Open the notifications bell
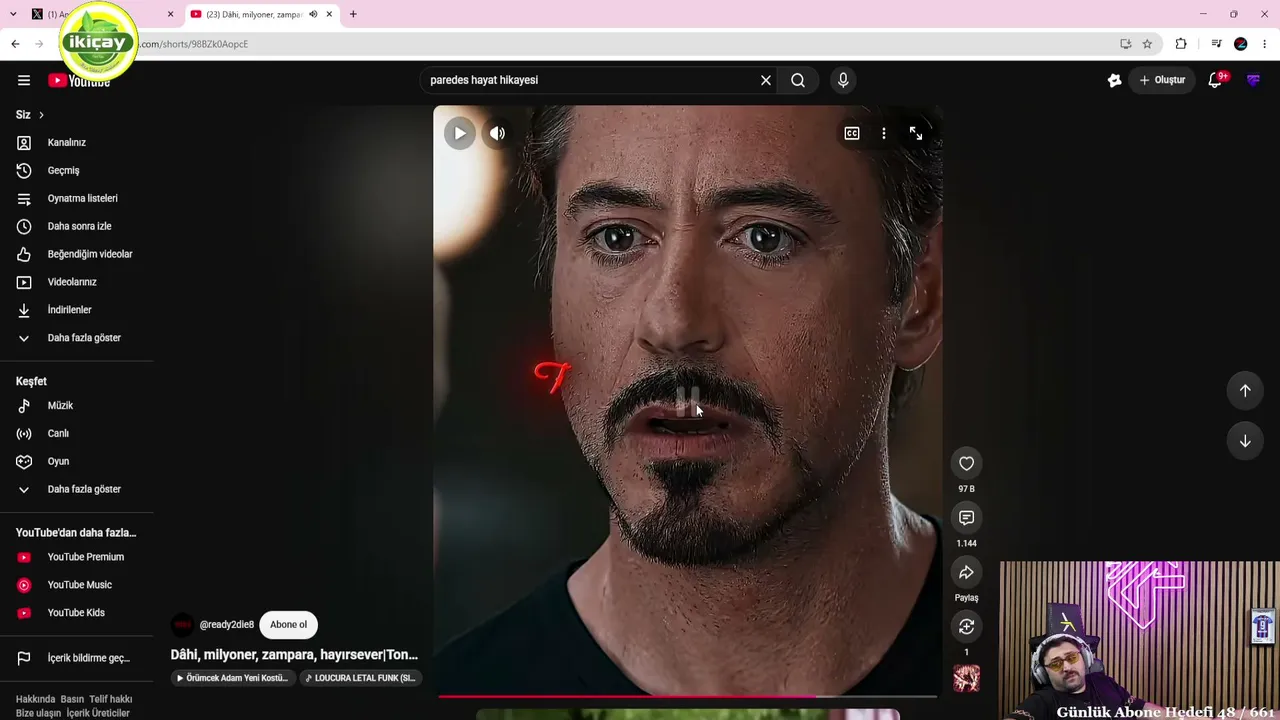 tap(1215, 80)
